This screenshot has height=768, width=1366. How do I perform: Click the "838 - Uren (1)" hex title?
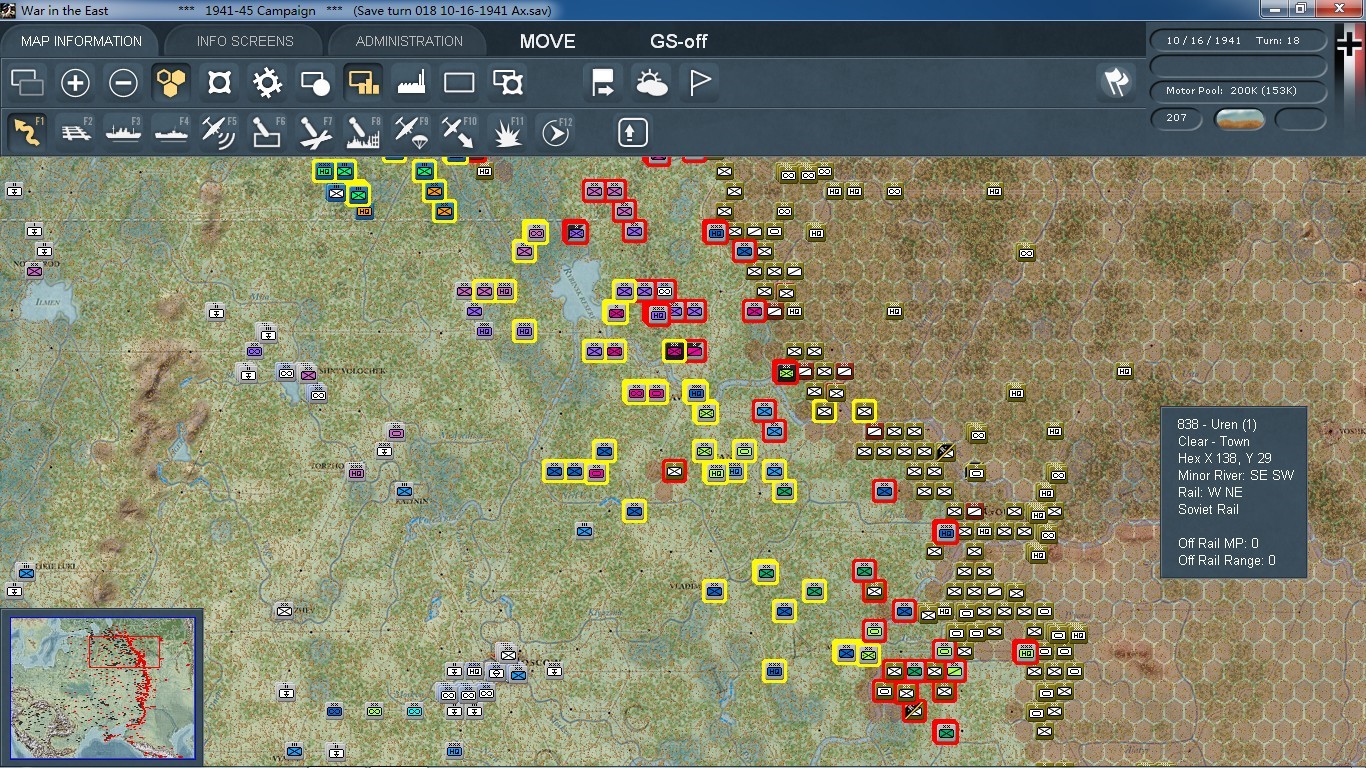coord(1217,425)
